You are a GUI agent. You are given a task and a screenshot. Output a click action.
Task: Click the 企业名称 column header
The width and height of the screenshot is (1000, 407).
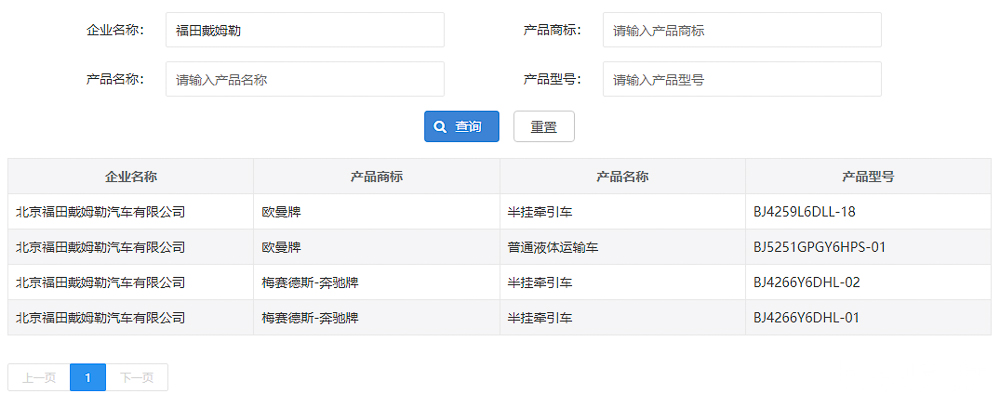point(131,177)
